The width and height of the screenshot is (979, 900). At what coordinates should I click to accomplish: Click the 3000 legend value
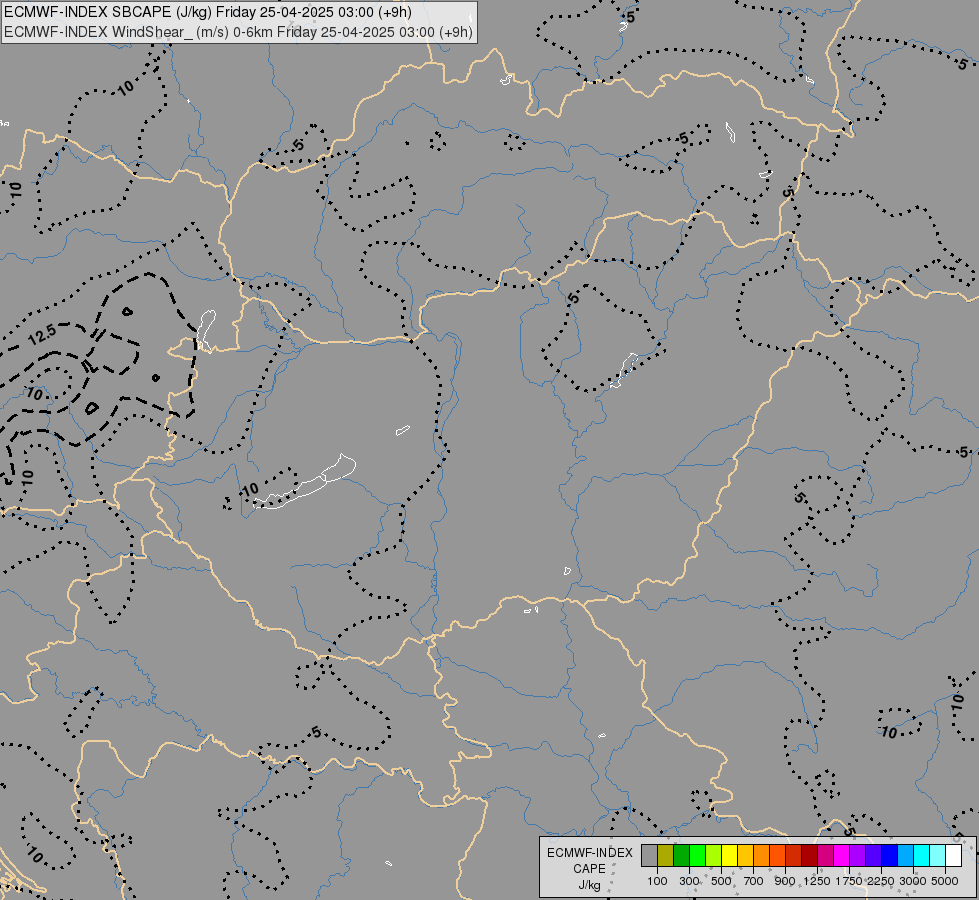pyautogui.click(x=913, y=881)
